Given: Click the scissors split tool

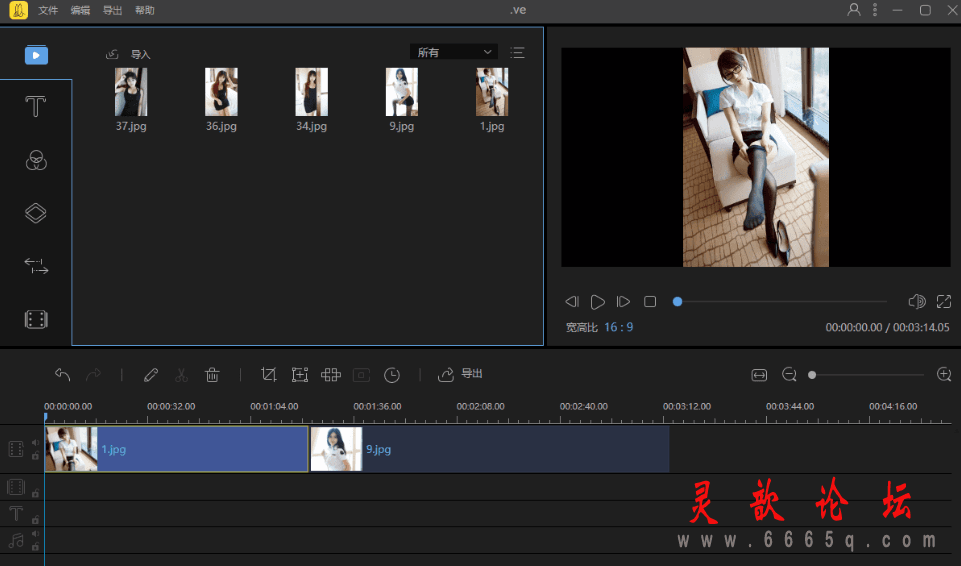Looking at the screenshot, I should click(x=181, y=374).
